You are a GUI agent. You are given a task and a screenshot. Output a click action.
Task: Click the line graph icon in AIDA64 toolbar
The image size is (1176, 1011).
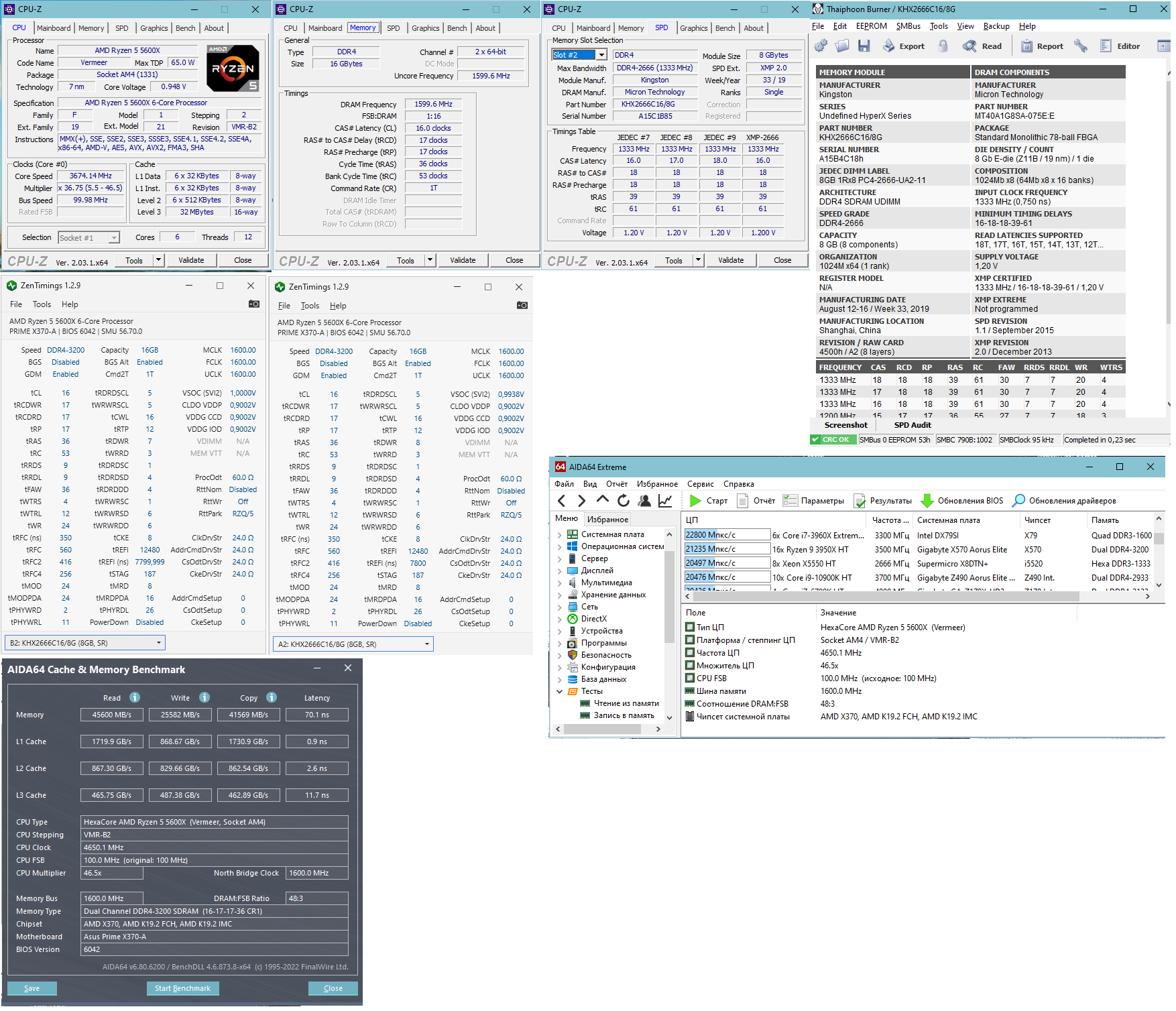665,501
